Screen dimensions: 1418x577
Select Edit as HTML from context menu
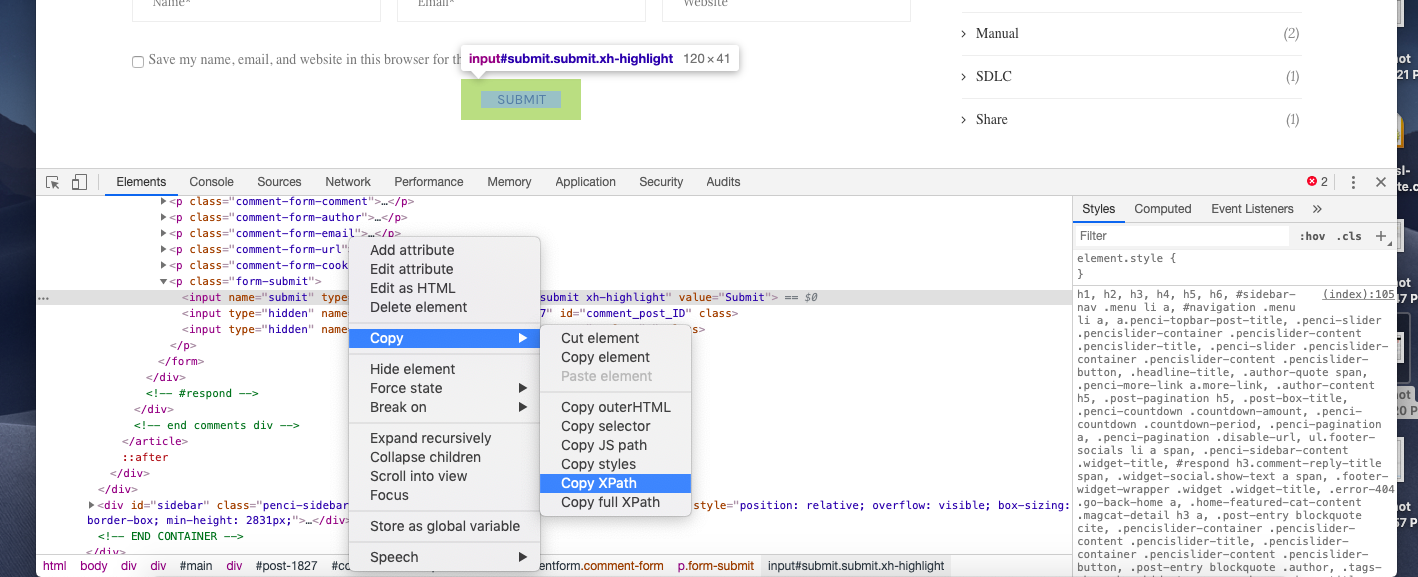pyautogui.click(x=444, y=288)
